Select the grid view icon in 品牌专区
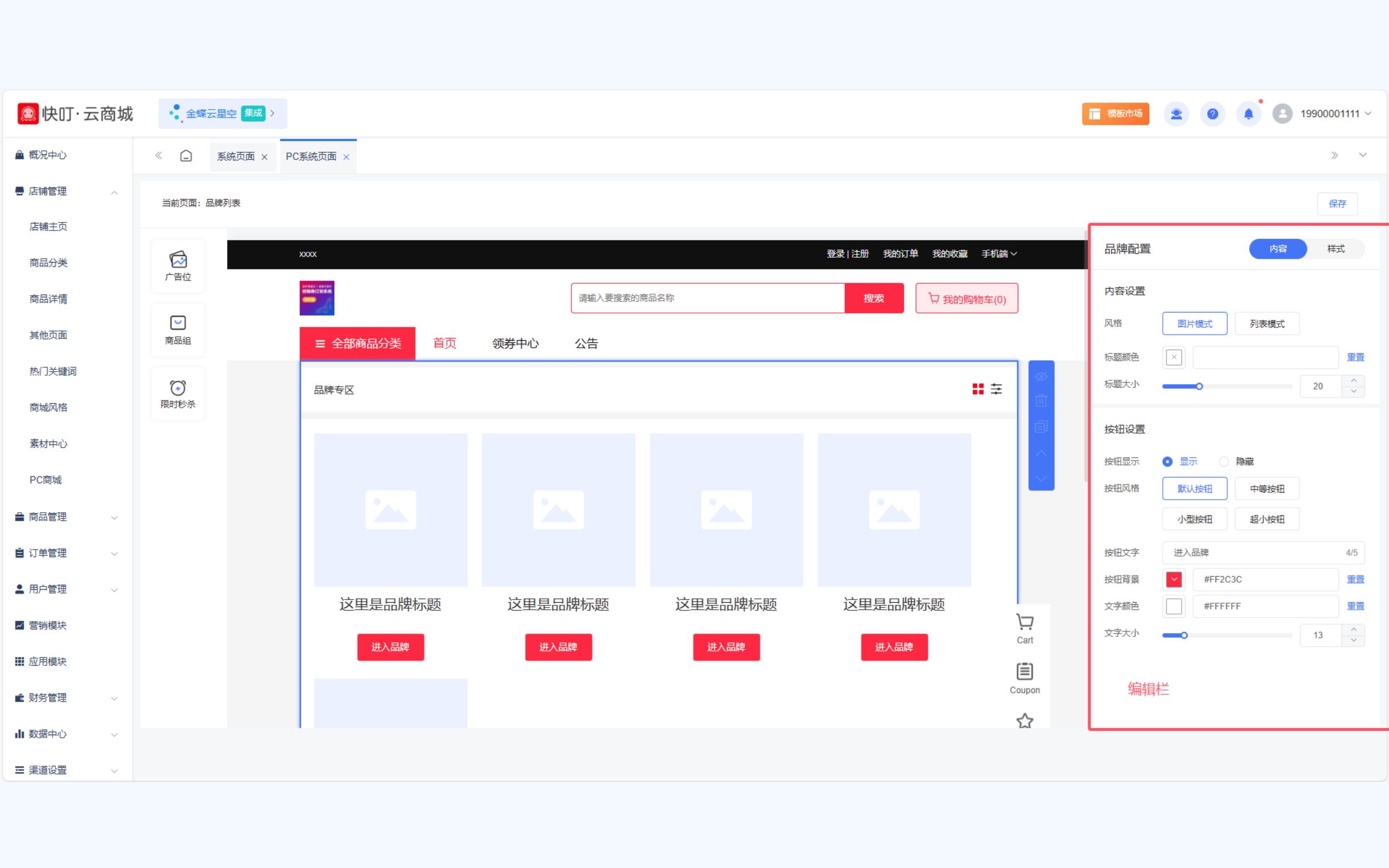This screenshot has height=868, width=1389. [978, 389]
